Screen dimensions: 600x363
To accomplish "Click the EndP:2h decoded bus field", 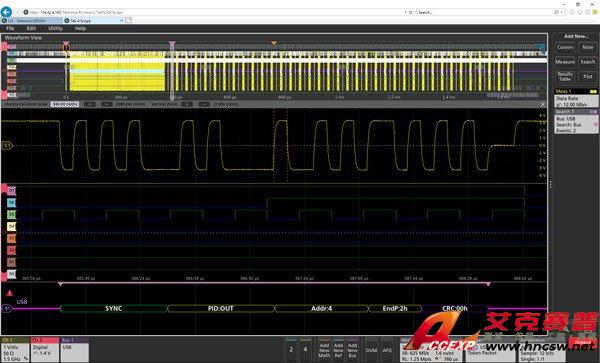I will (395, 308).
